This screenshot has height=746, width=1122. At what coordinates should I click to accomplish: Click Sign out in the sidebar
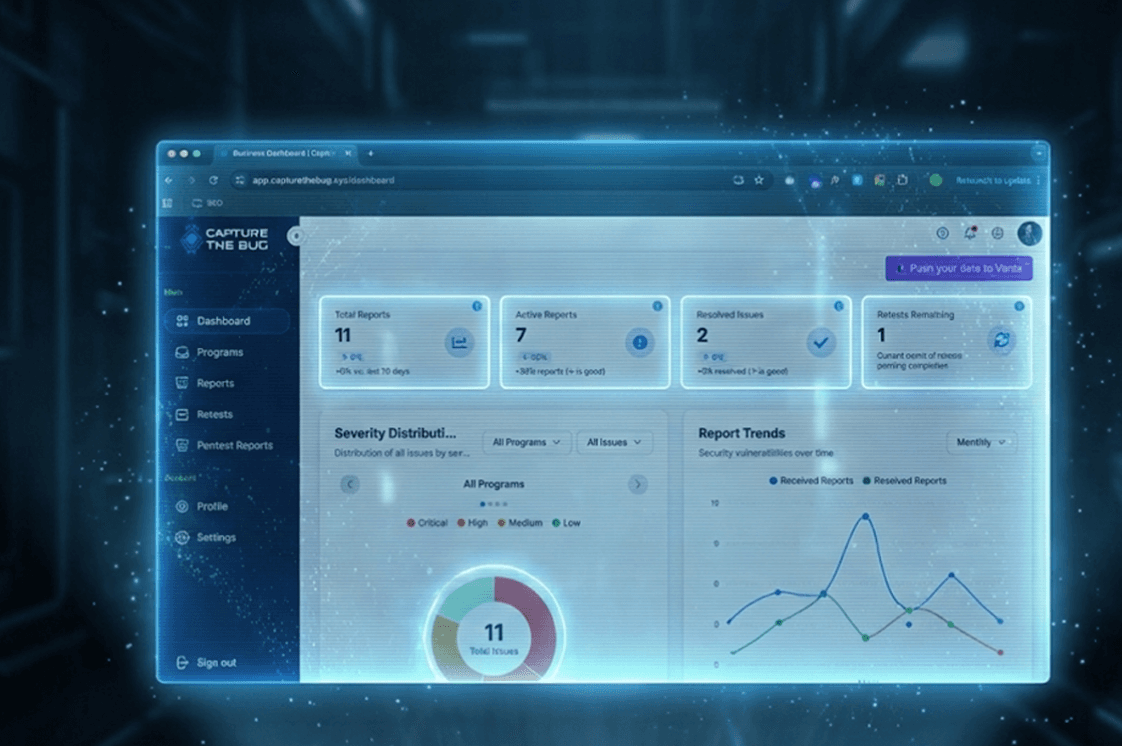coord(207,663)
